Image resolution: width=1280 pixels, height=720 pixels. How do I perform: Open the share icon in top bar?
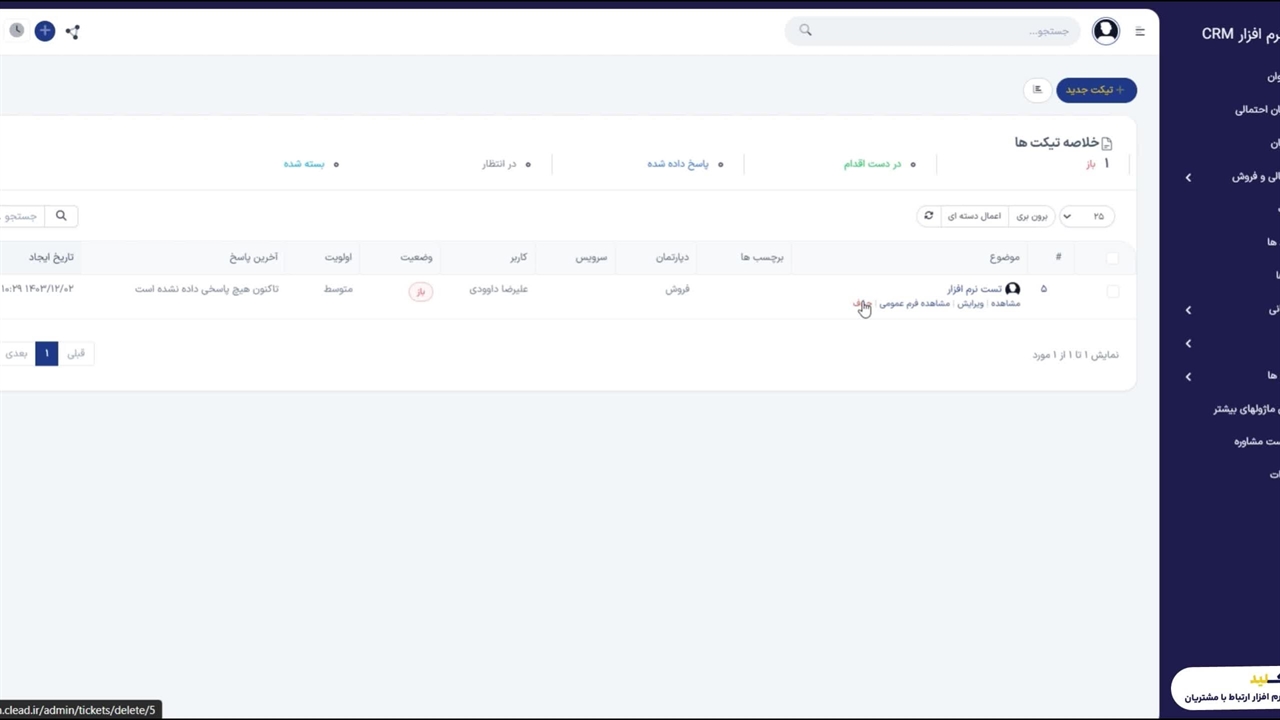72,32
